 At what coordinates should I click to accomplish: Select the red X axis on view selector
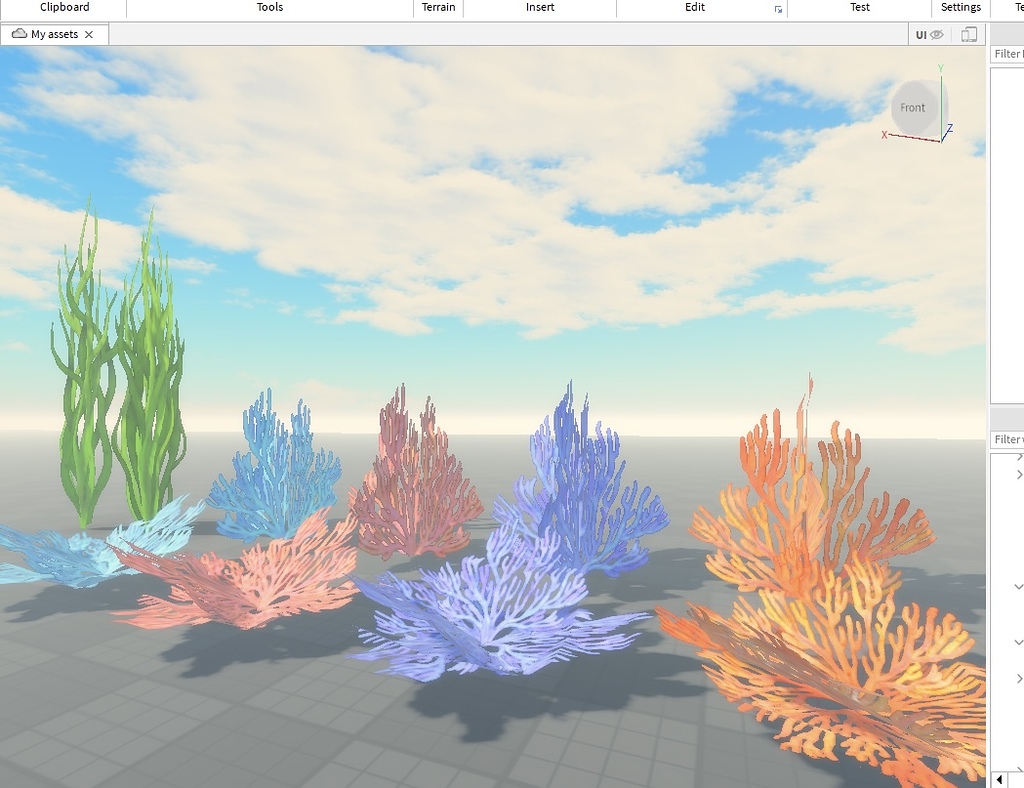tap(886, 134)
